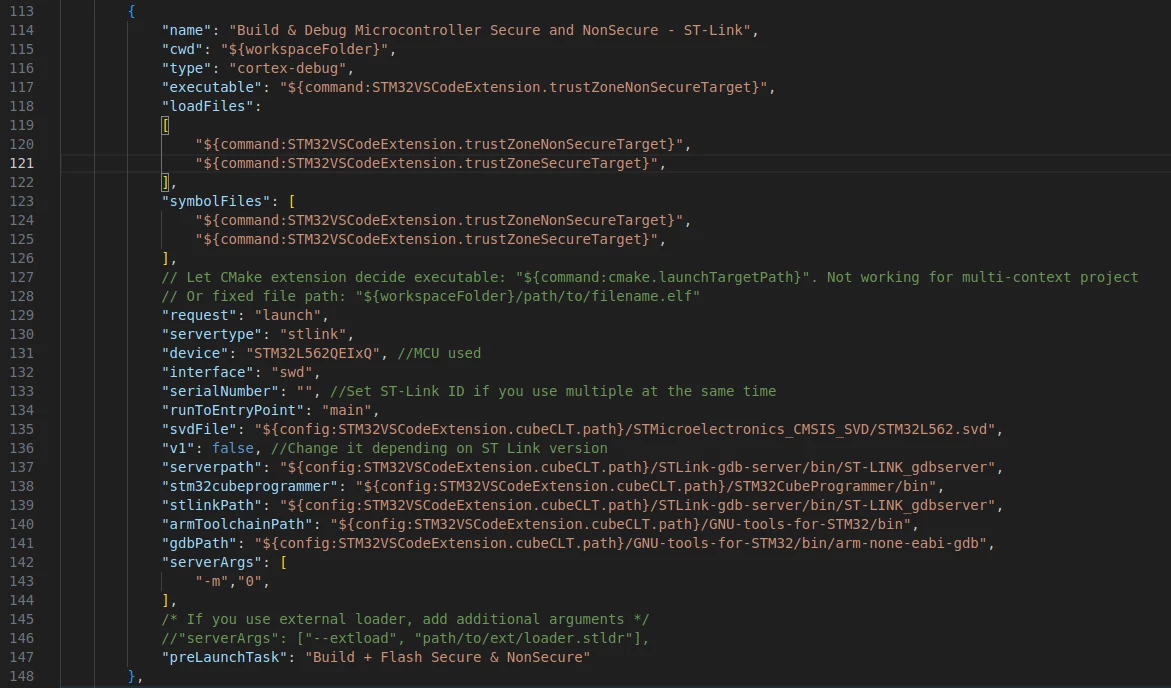Click the "stlinkPath" key
Viewport: 1171px width, 688px height.
click(x=212, y=506)
